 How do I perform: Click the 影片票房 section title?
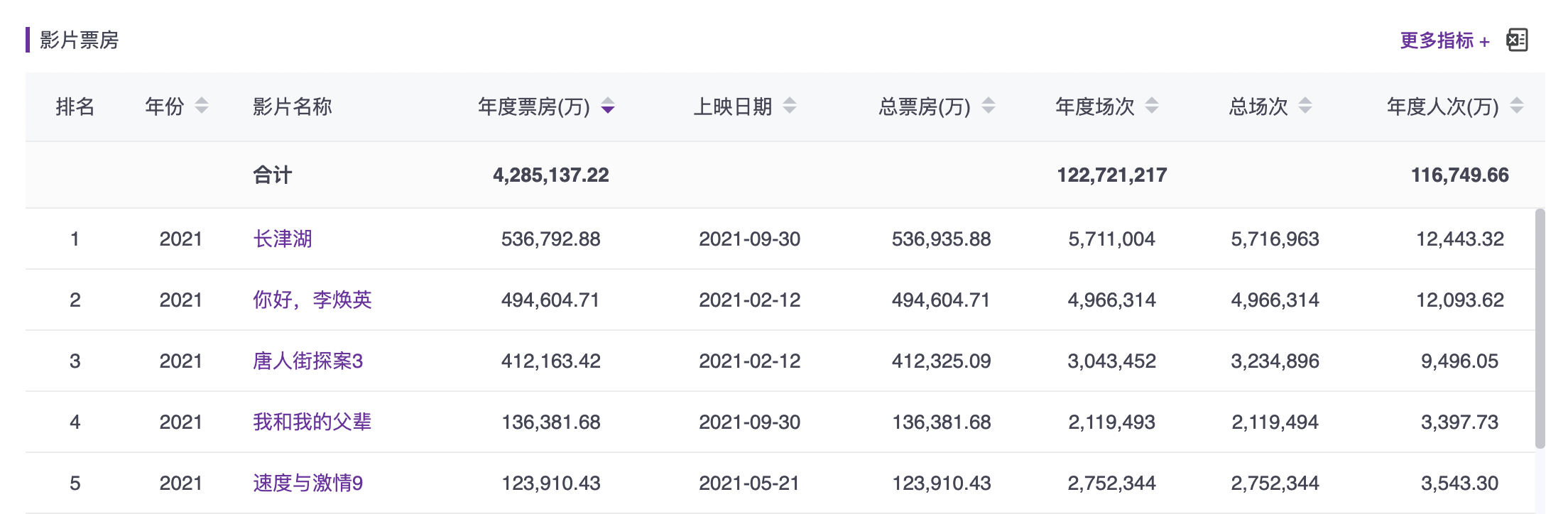click(79, 40)
